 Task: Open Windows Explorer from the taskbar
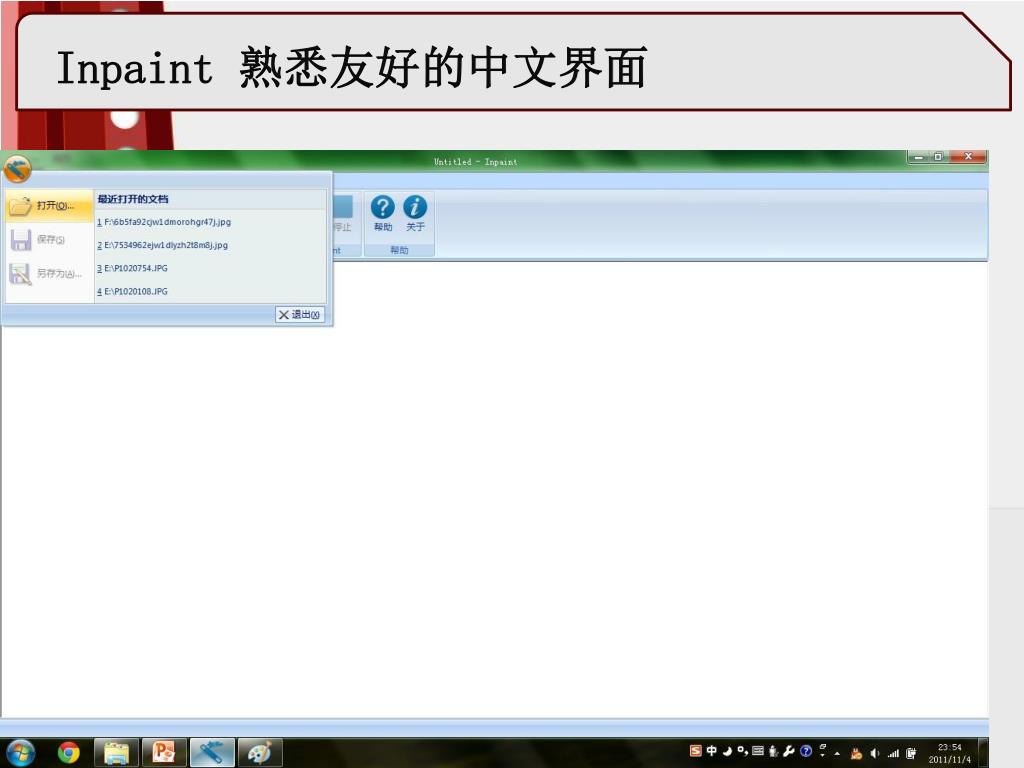116,753
